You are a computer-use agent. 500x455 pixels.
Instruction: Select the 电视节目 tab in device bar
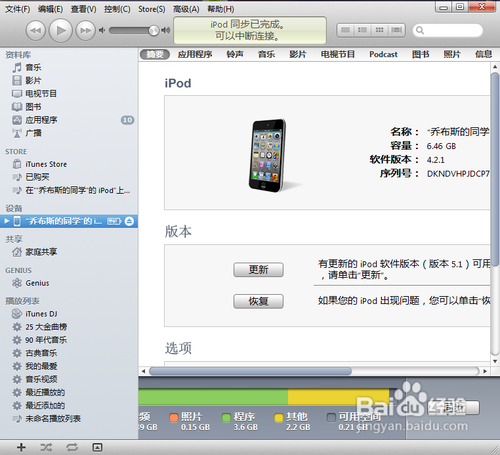point(338,54)
